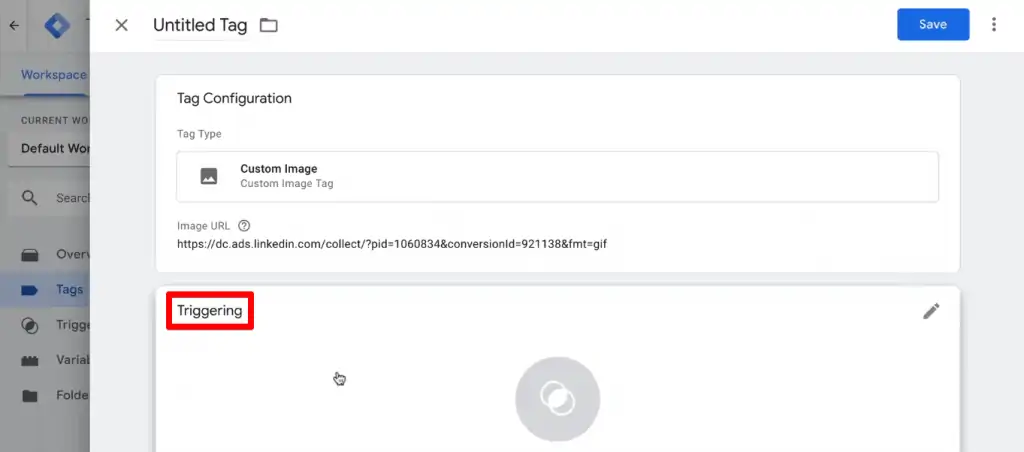
Task: Click the Triggering section heading
Action: [210, 311]
